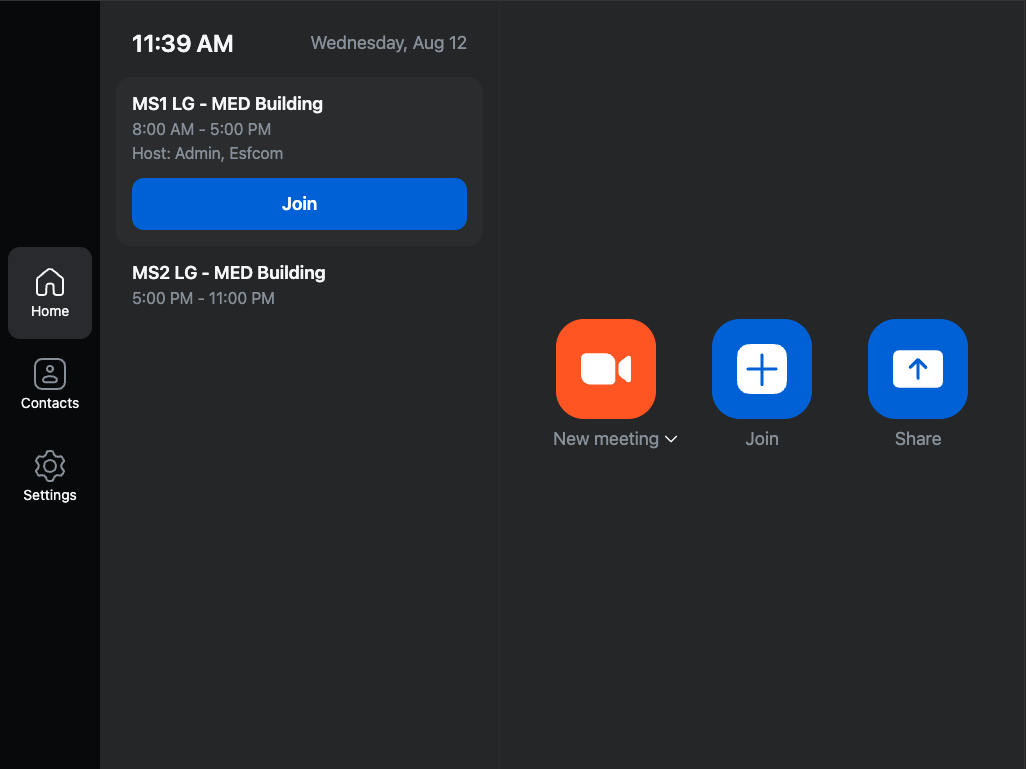Image resolution: width=1026 pixels, height=769 pixels.
Task: Click the New meeting text label
Action: pos(606,438)
